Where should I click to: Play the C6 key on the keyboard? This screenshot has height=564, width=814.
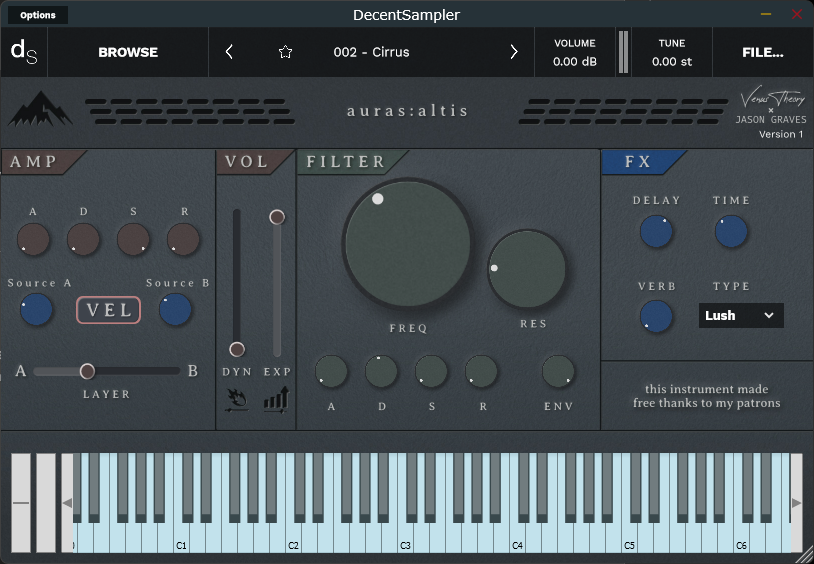(741, 538)
